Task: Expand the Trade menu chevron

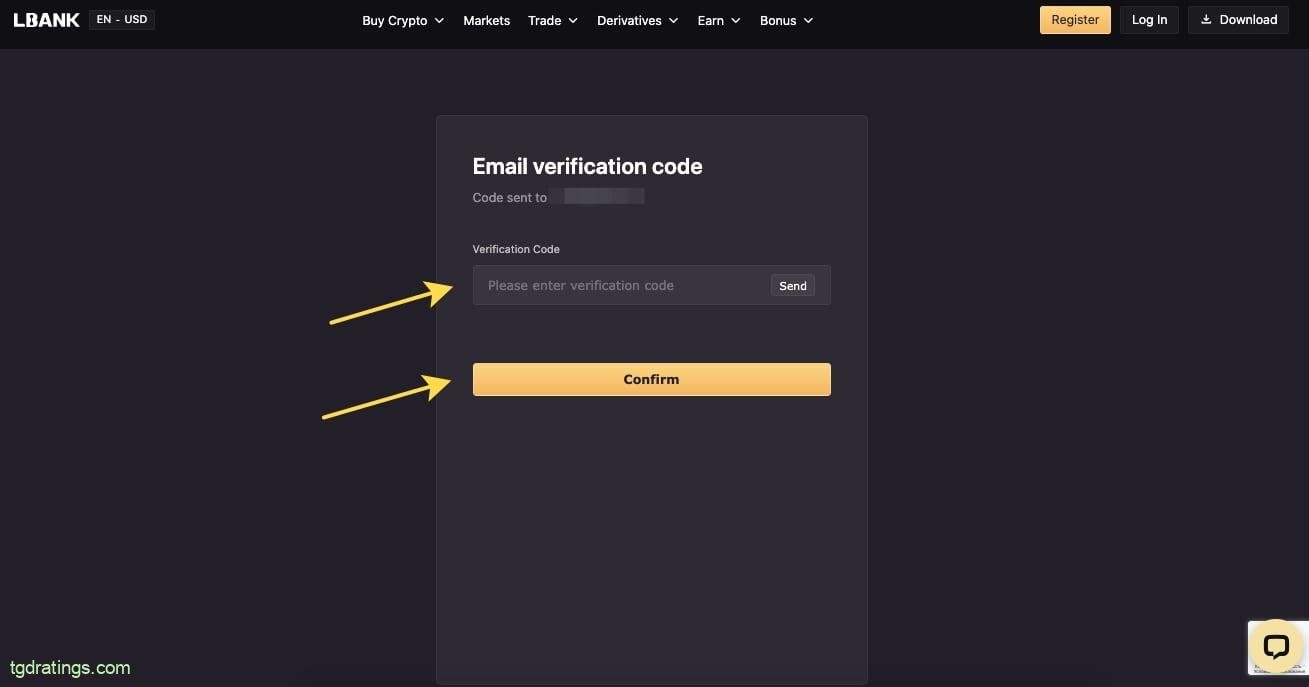Action: coord(573,21)
